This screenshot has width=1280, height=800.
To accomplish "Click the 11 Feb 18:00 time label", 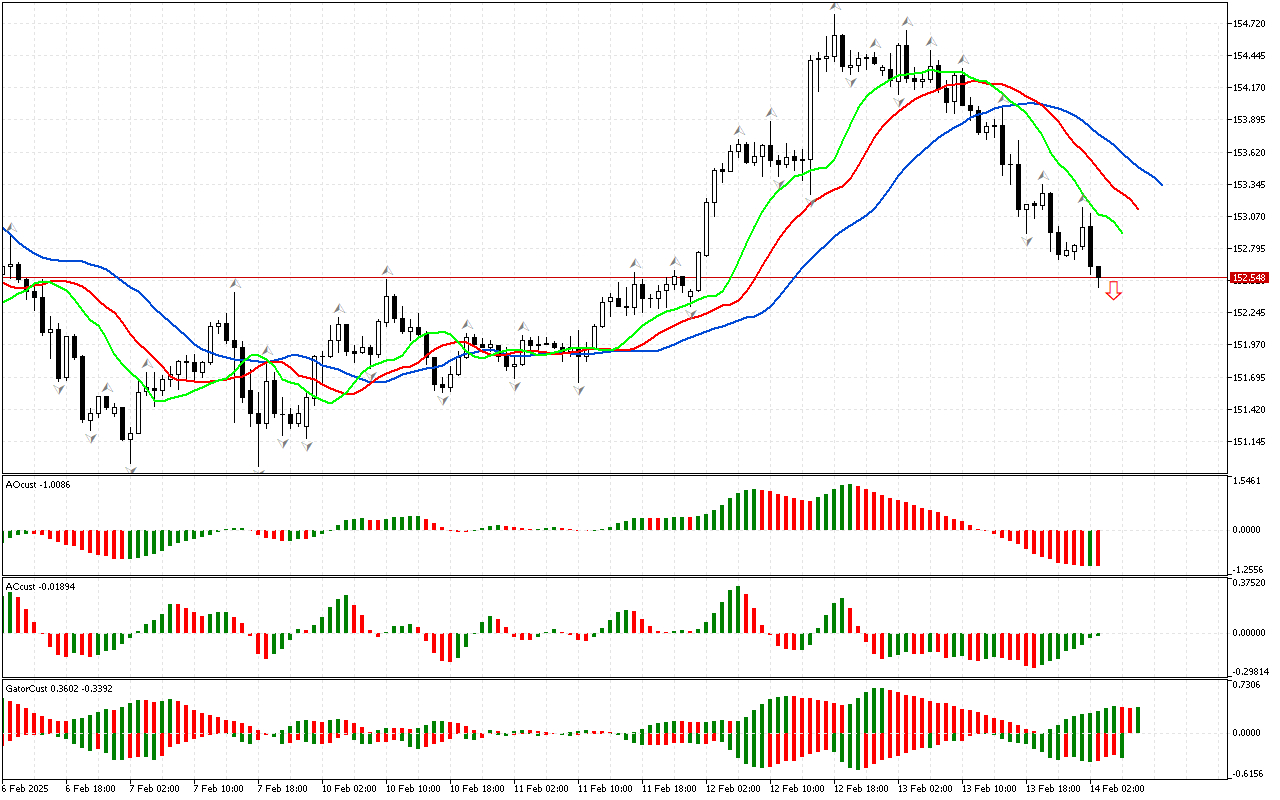I will [x=670, y=788].
